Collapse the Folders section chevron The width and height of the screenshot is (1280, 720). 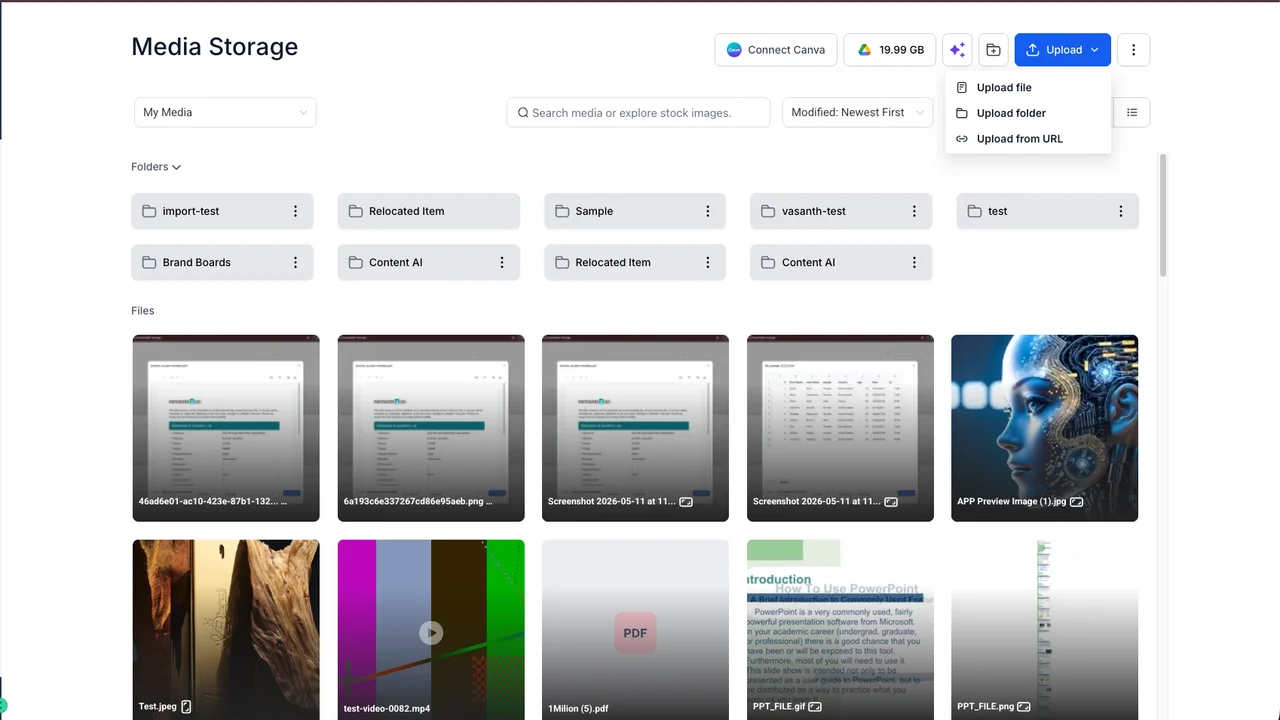click(x=176, y=167)
